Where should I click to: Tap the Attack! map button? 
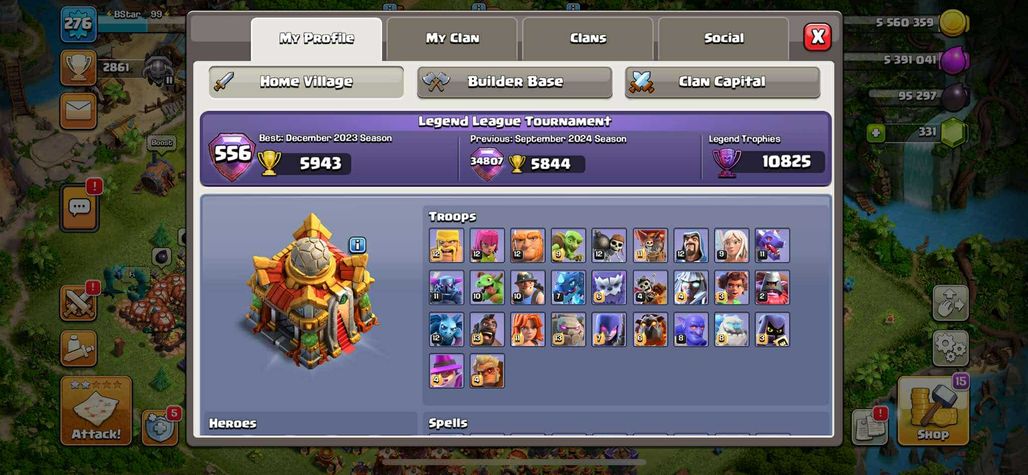pos(96,411)
